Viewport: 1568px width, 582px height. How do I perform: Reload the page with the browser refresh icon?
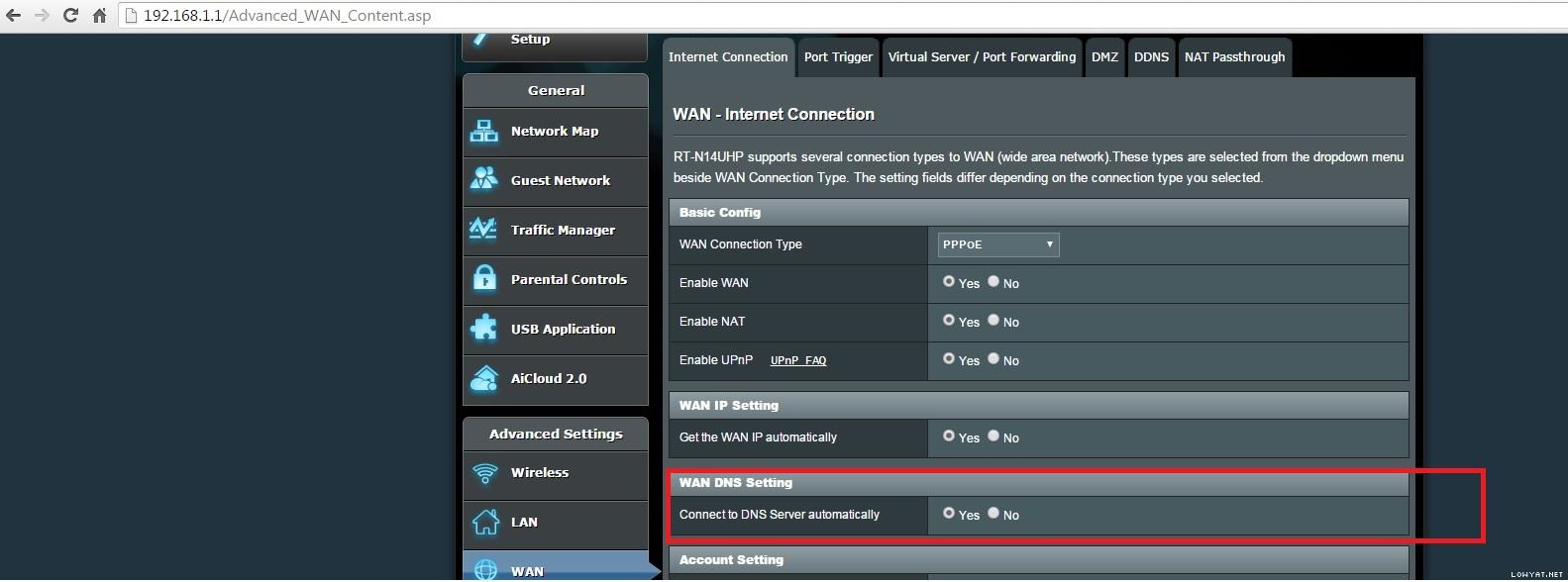tap(70, 16)
